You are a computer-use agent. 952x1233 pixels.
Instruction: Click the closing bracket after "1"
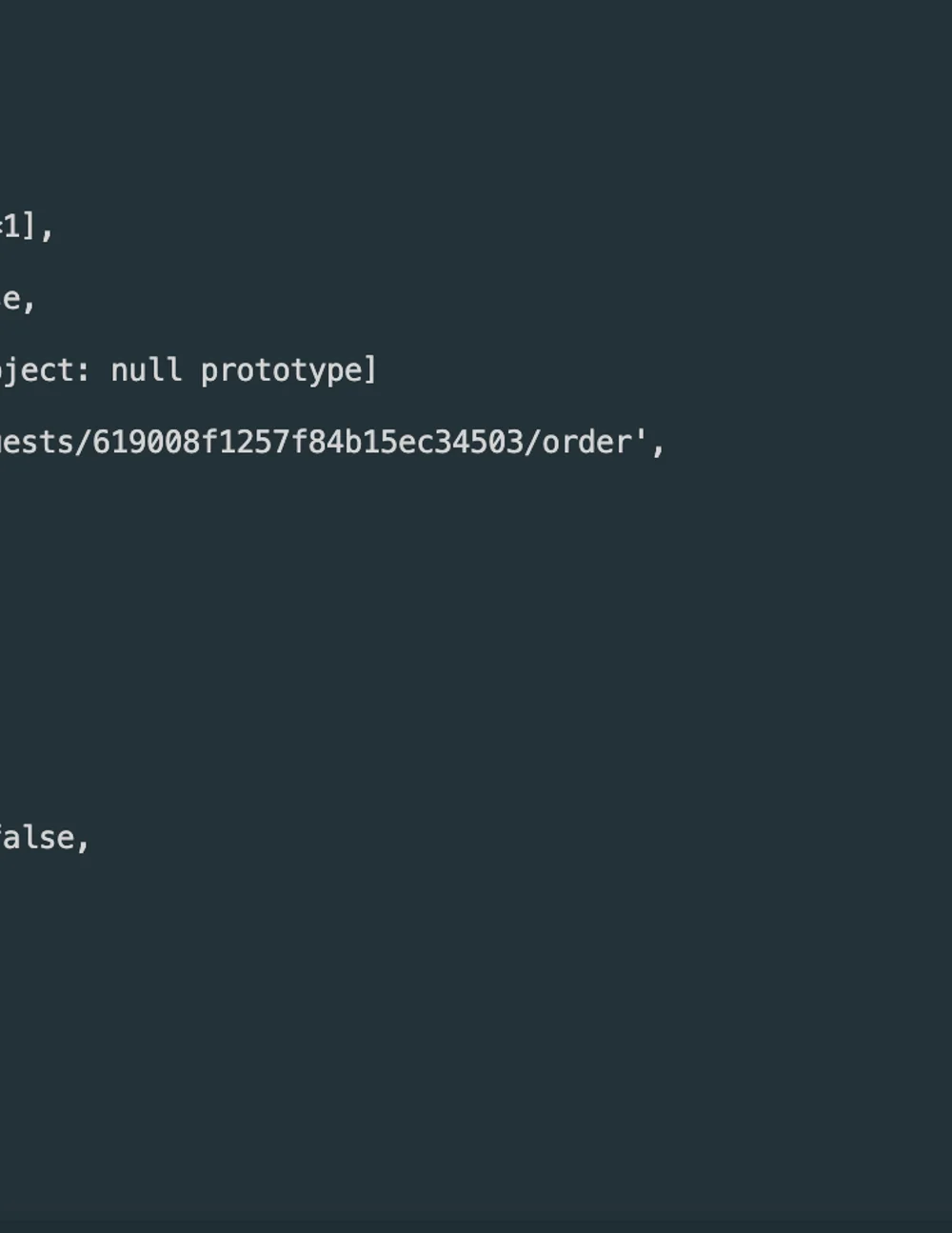tap(29, 227)
